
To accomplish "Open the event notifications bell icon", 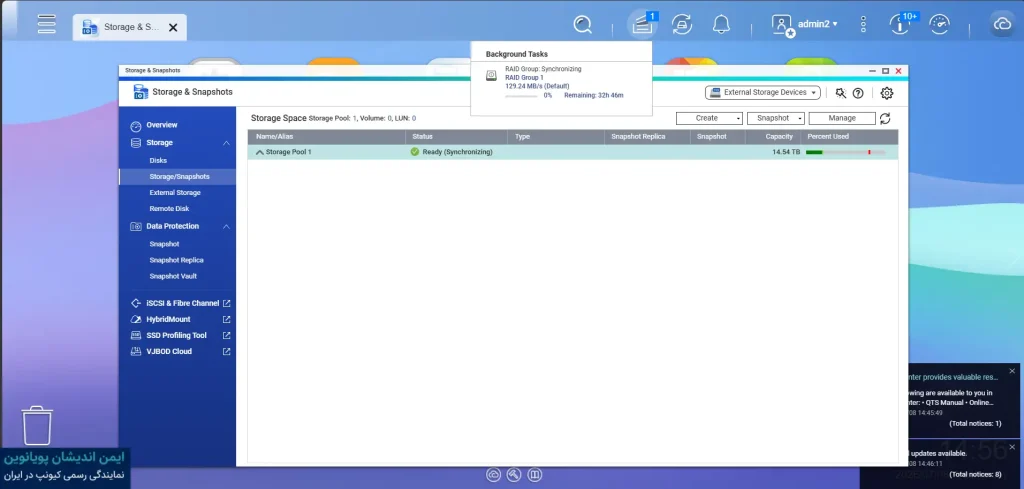I will click(x=721, y=25).
